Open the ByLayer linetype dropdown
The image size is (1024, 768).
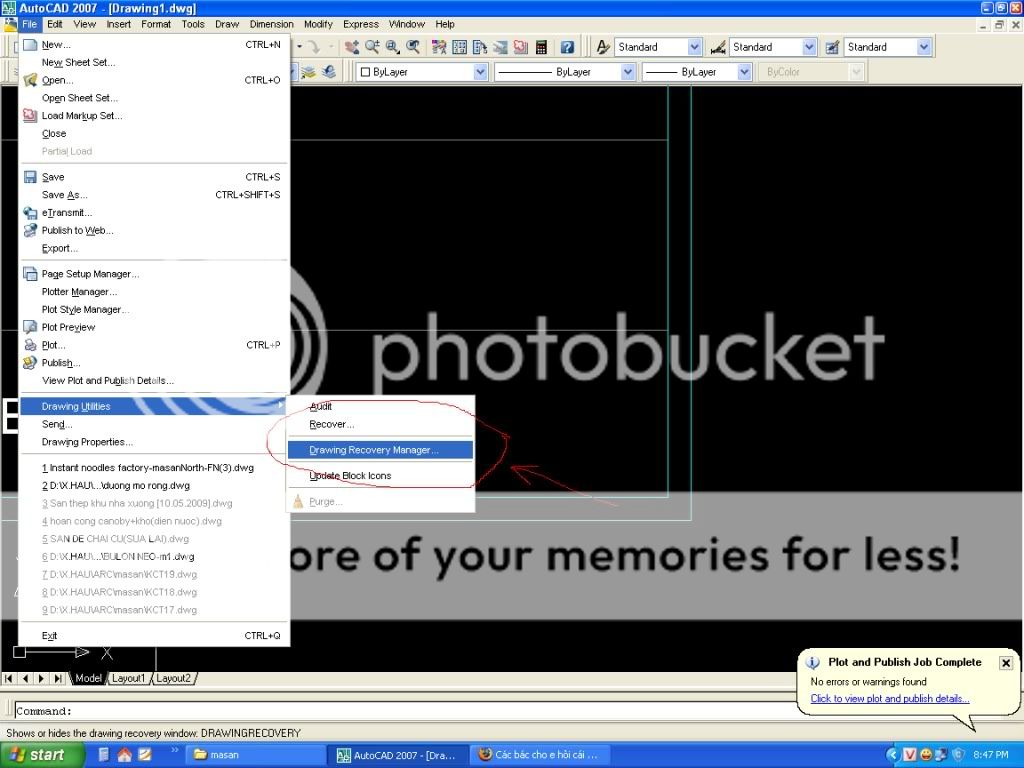point(628,72)
